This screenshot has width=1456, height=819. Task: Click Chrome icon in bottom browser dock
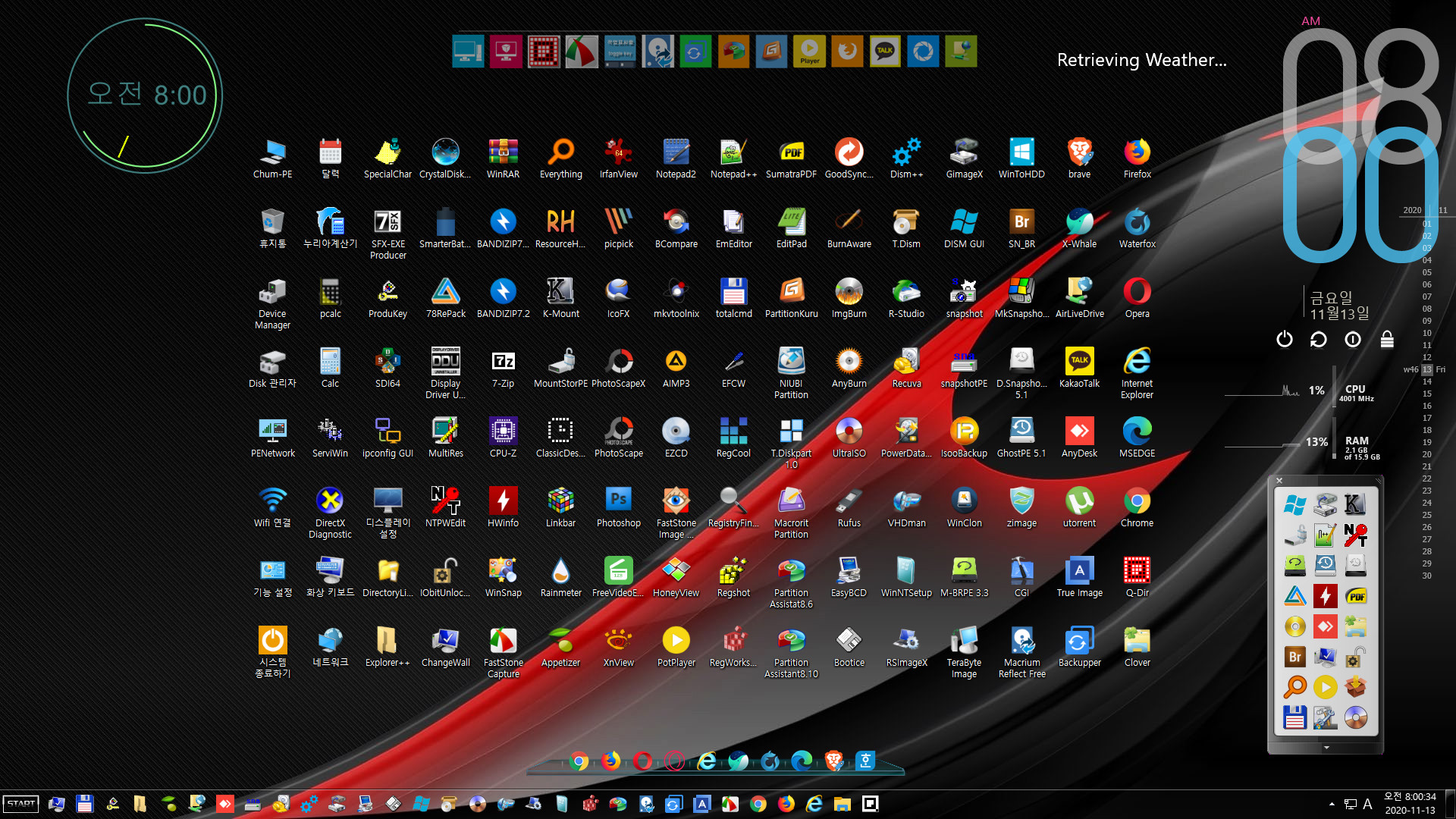point(579,761)
